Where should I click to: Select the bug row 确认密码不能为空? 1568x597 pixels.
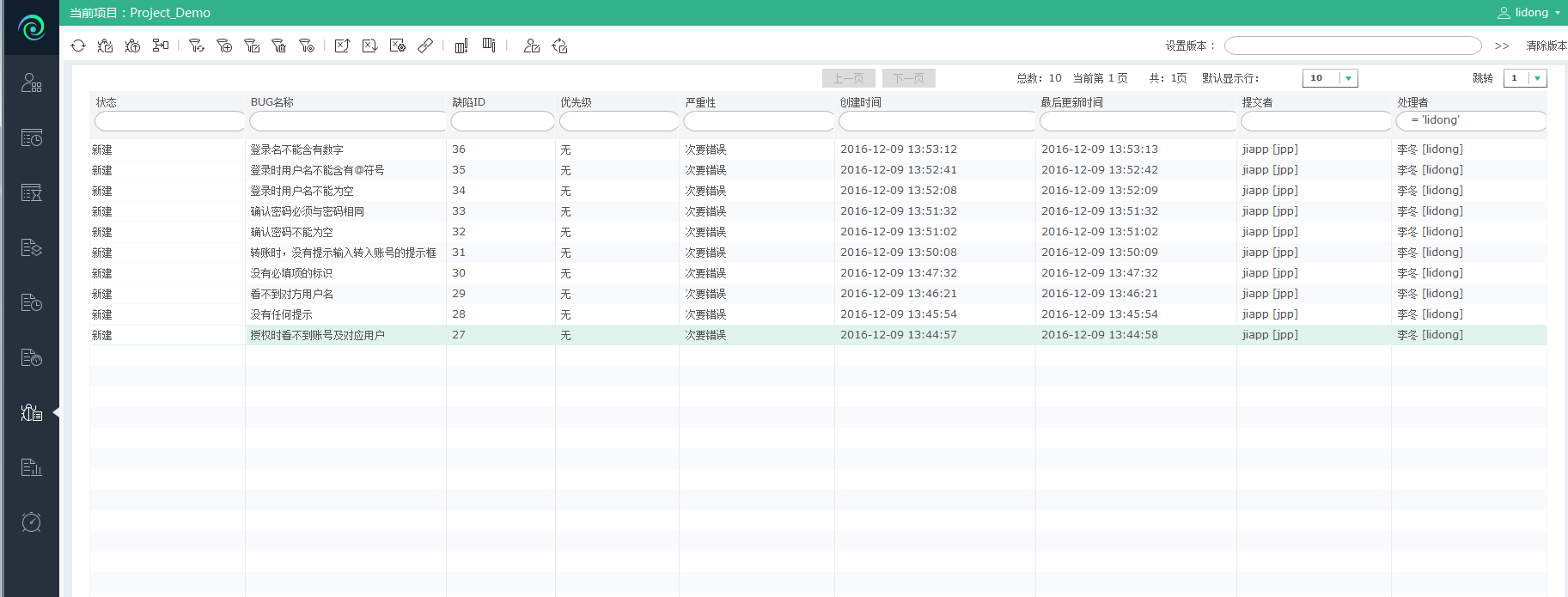pos(818,232)
